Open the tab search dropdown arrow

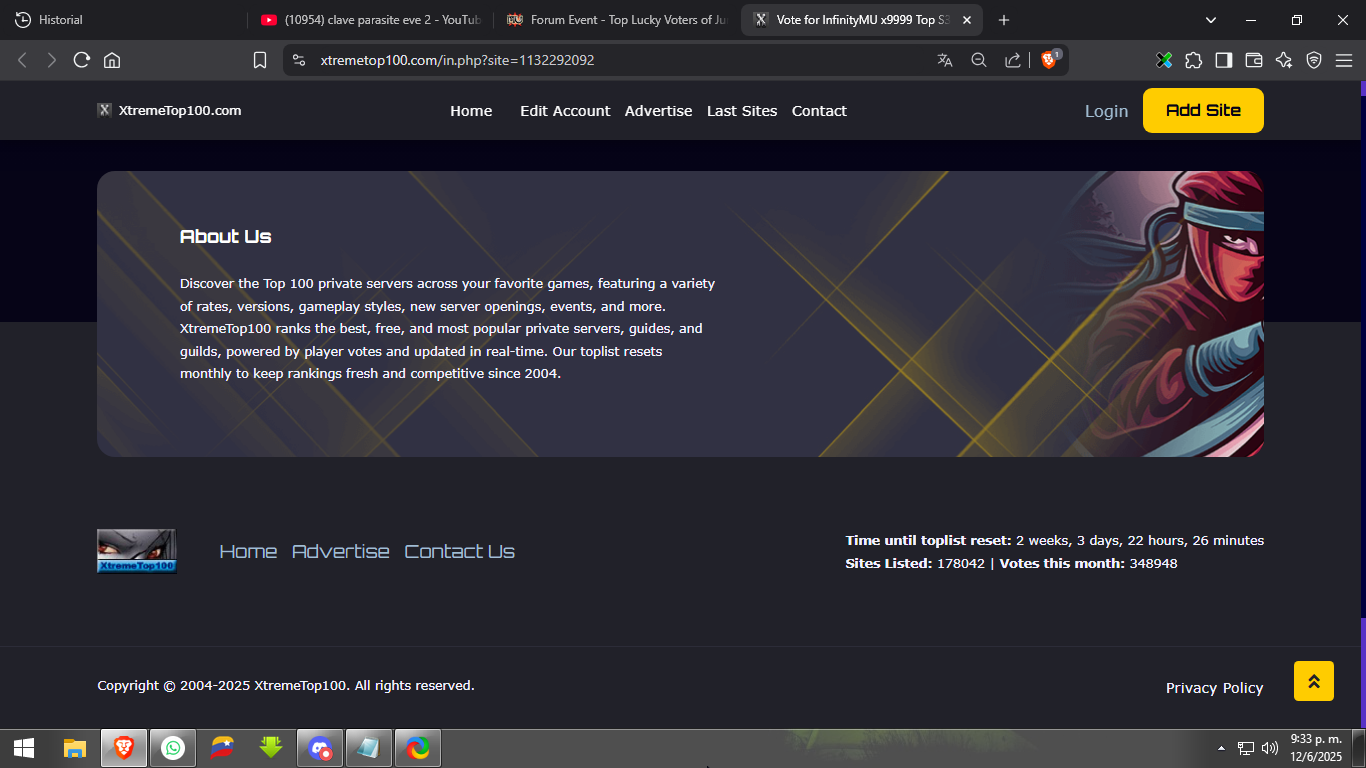tap(1211, 20)
